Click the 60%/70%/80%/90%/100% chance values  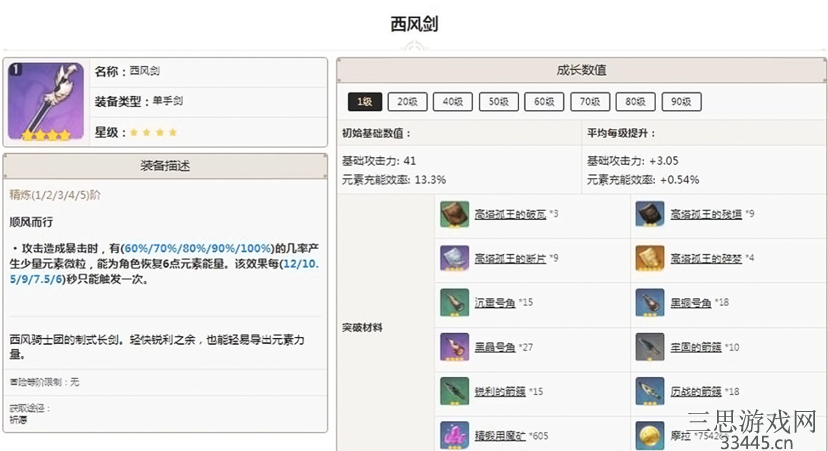click(x=197, y=248)
